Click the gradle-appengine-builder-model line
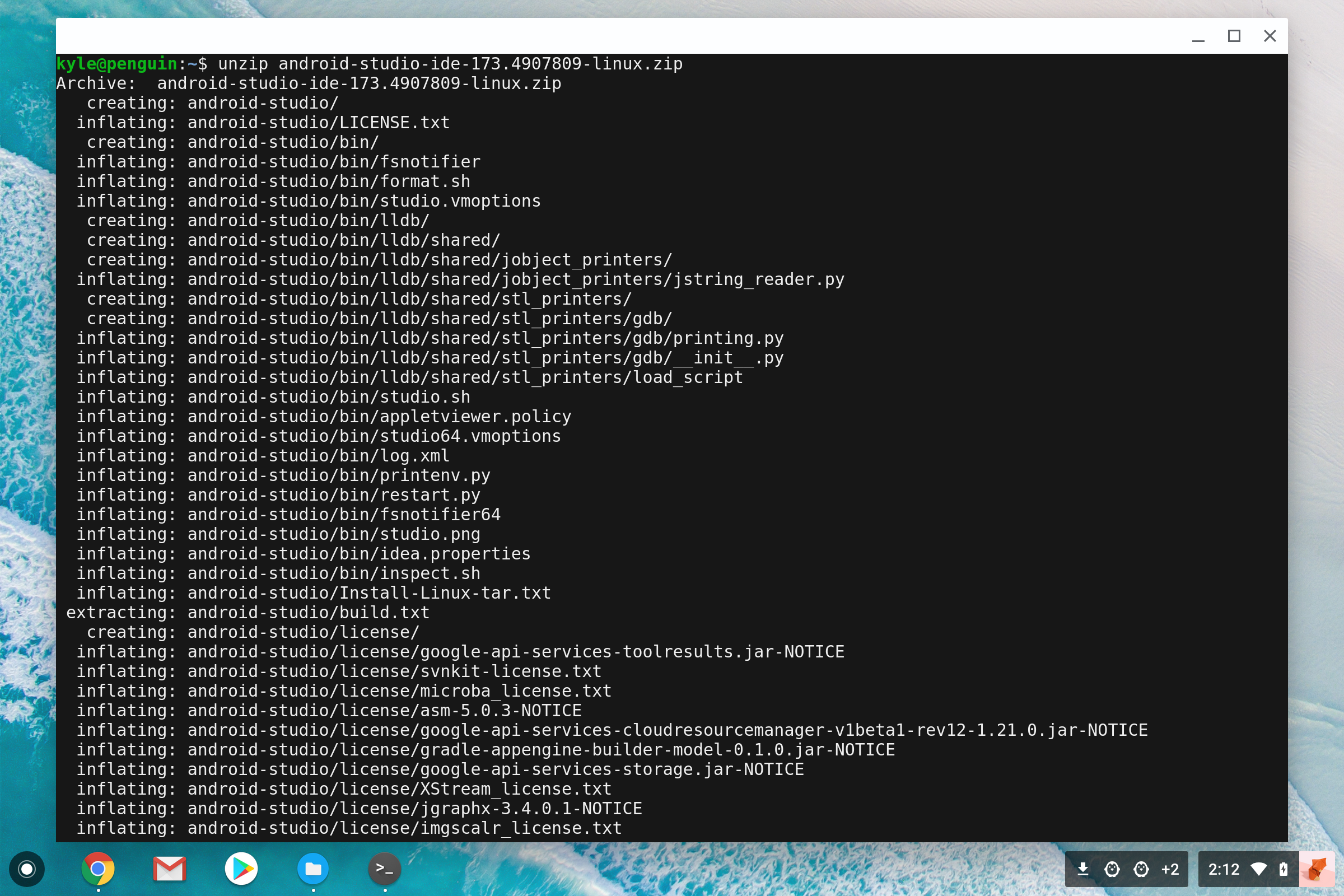Screen dimensions: 1344x896 486,750
